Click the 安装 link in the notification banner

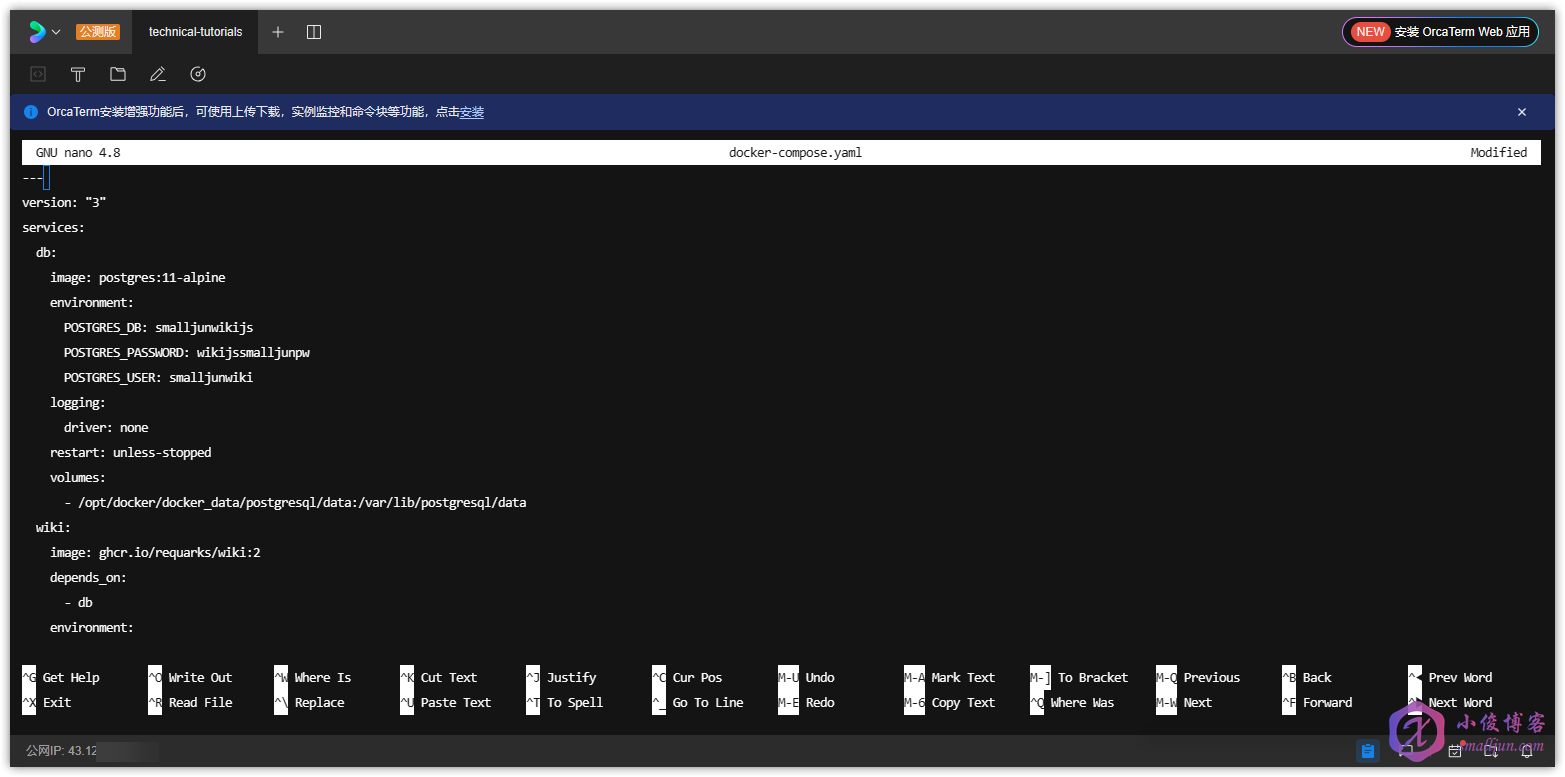point(472,112)
